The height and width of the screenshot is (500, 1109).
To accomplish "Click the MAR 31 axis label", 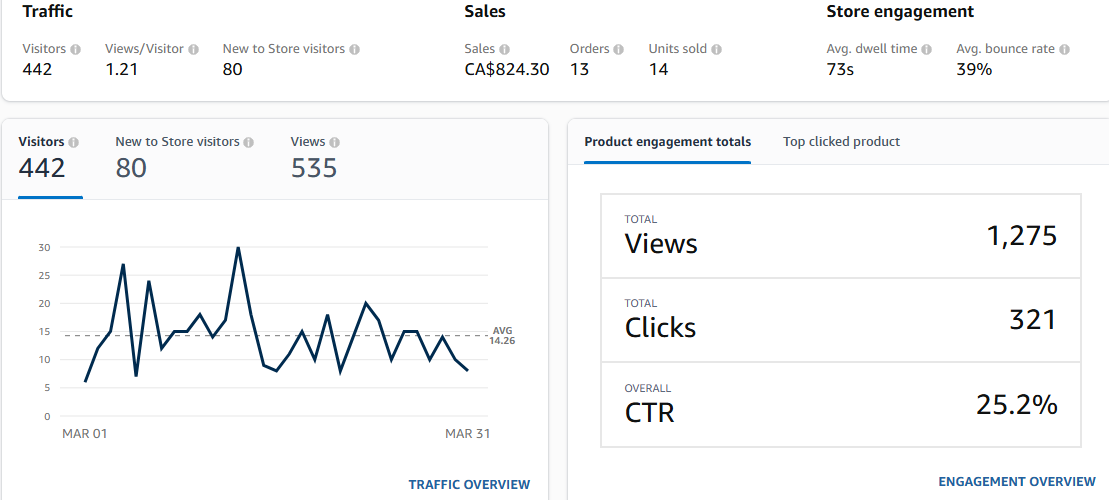I will [467, 434].
